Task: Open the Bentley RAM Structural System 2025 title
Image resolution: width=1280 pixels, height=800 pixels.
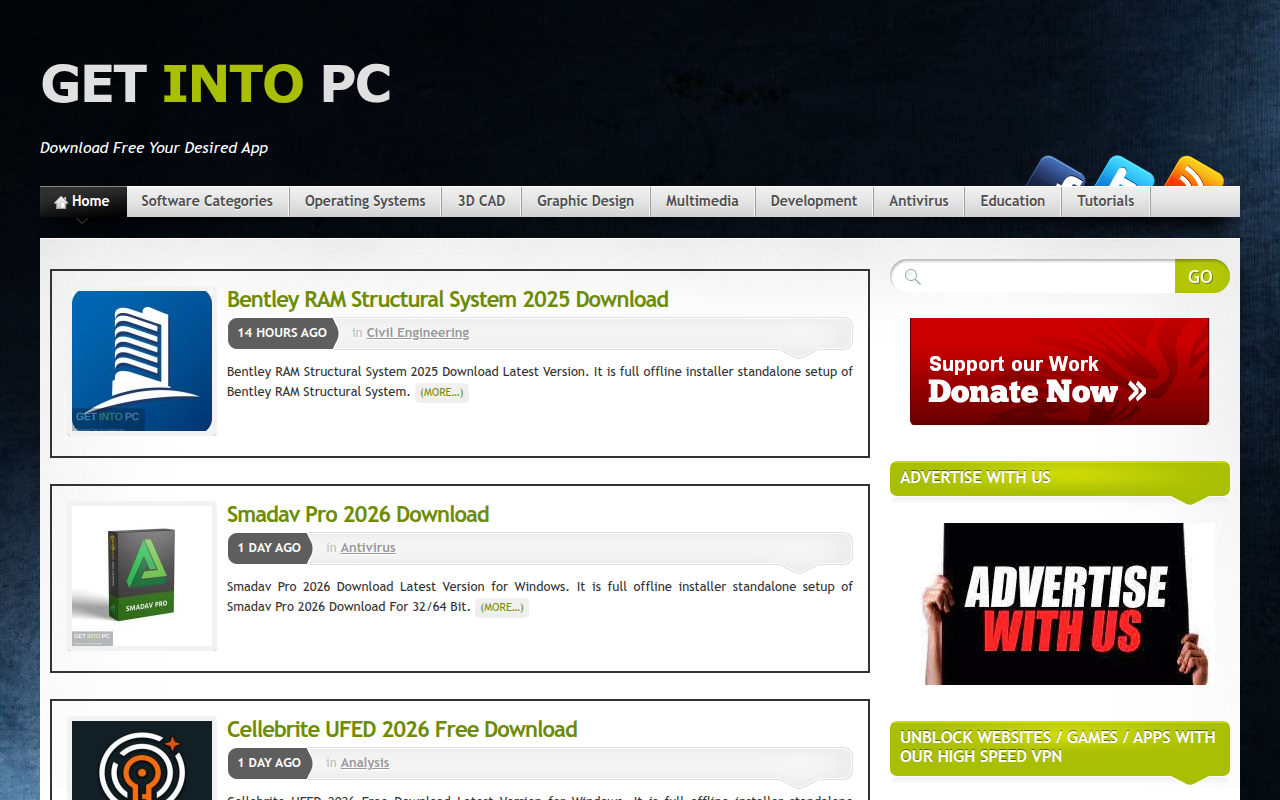Action: click(448, 299)
